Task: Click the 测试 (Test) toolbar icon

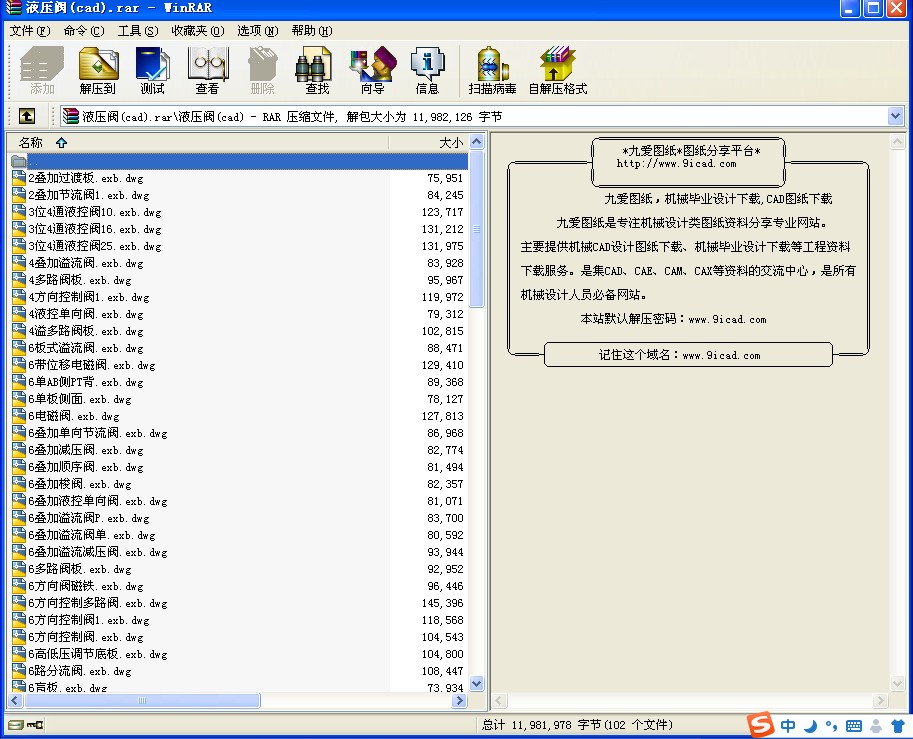Action: pos(152,71)
